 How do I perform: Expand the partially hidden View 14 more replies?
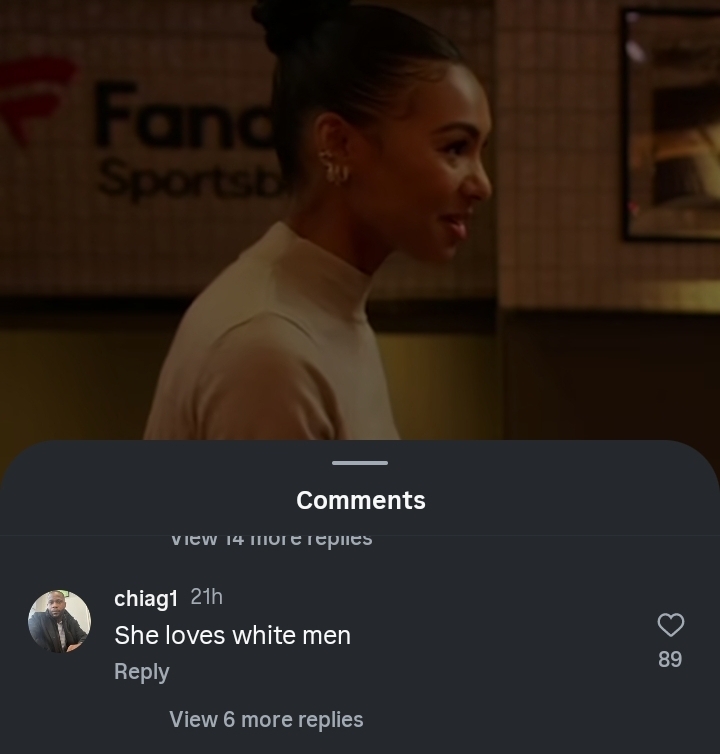(271, 540)
